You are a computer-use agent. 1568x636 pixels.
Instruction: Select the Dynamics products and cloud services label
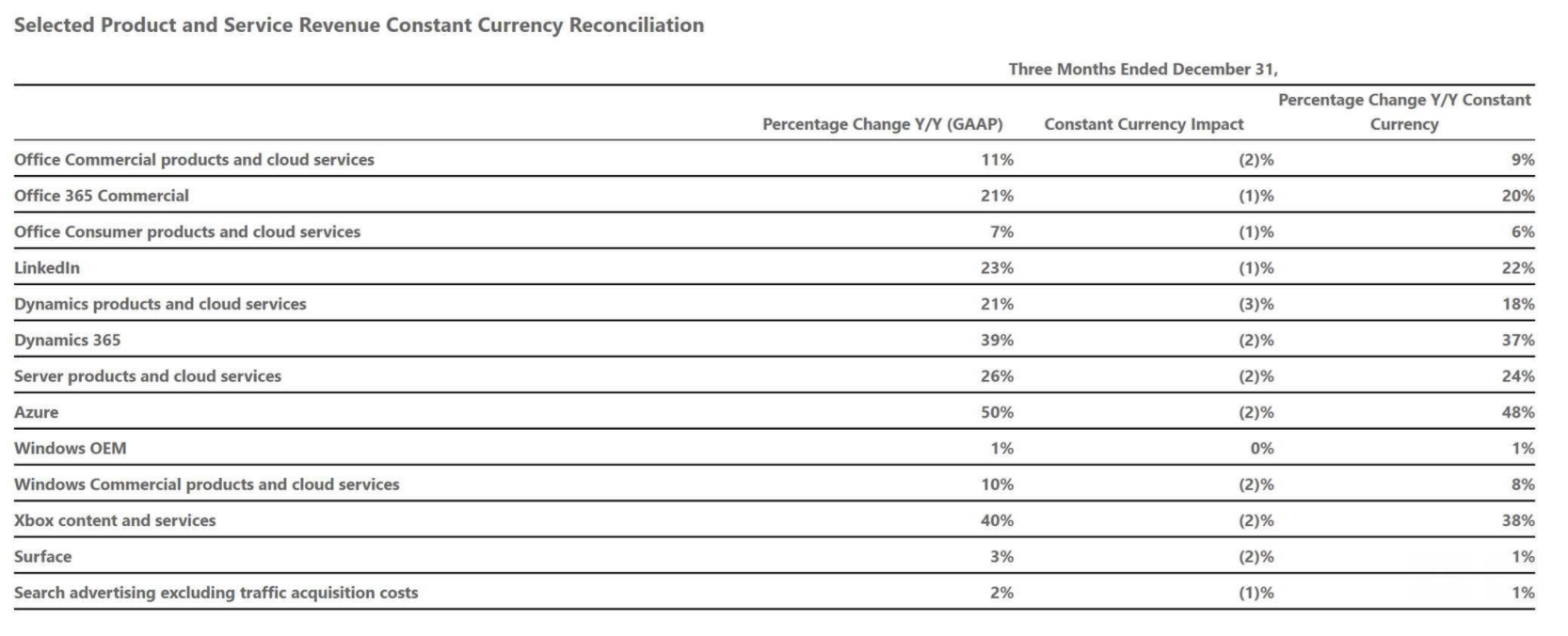click(160, 304)
